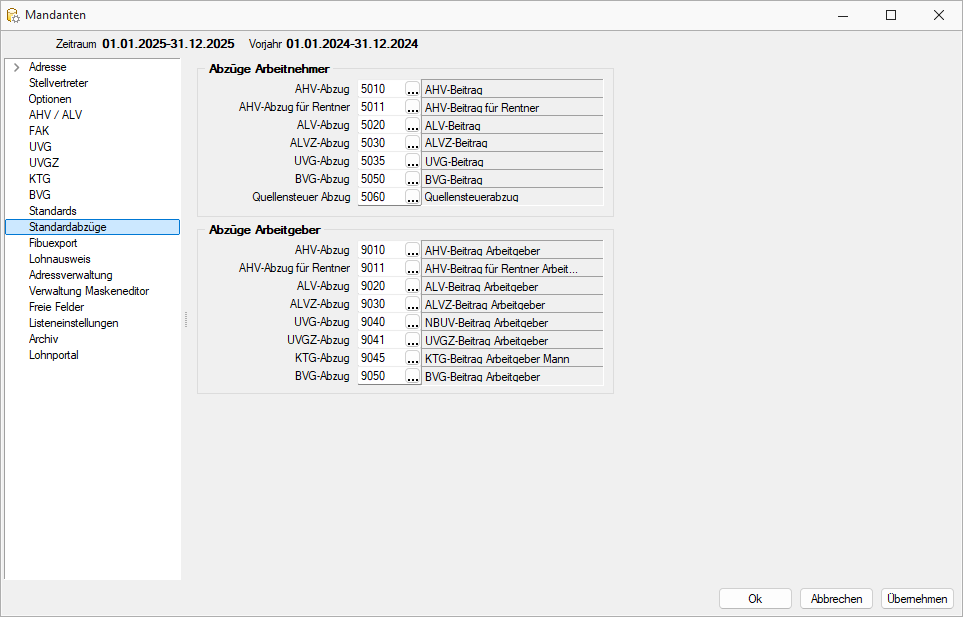Select Freie Felder in the sidebar
The height and width of the screenshot is (617, 963).
click(x=57, y=307)
